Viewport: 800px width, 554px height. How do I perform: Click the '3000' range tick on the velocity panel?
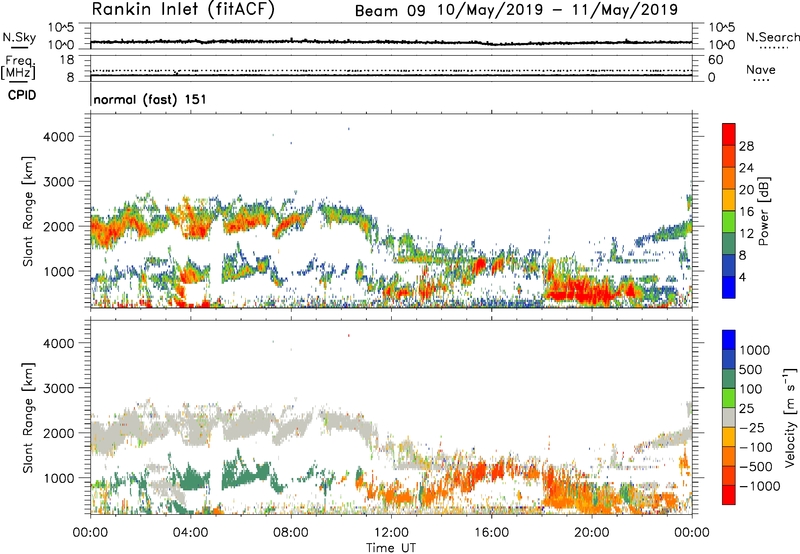[59, 388]
